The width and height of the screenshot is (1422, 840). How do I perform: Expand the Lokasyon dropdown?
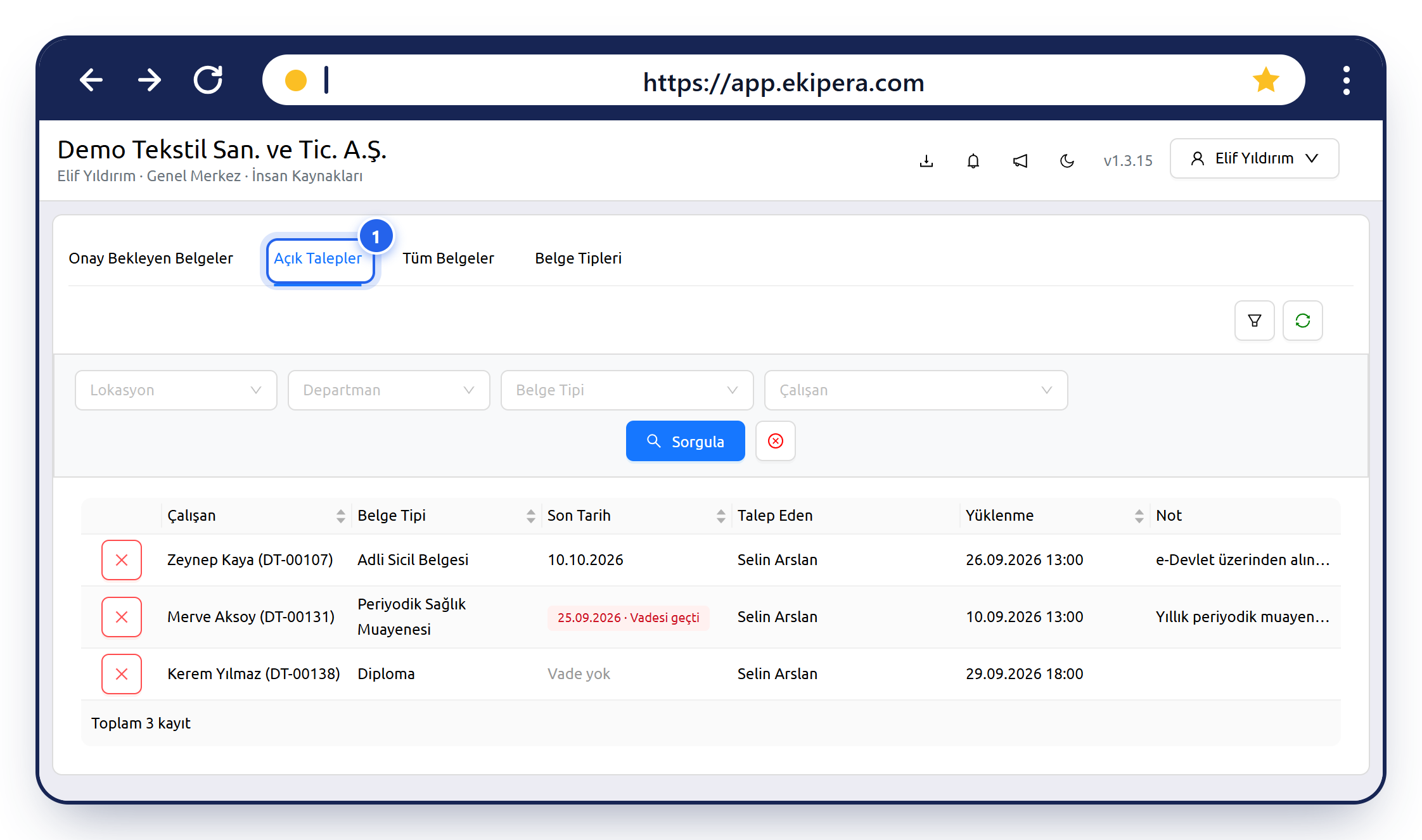click(176, 390)
